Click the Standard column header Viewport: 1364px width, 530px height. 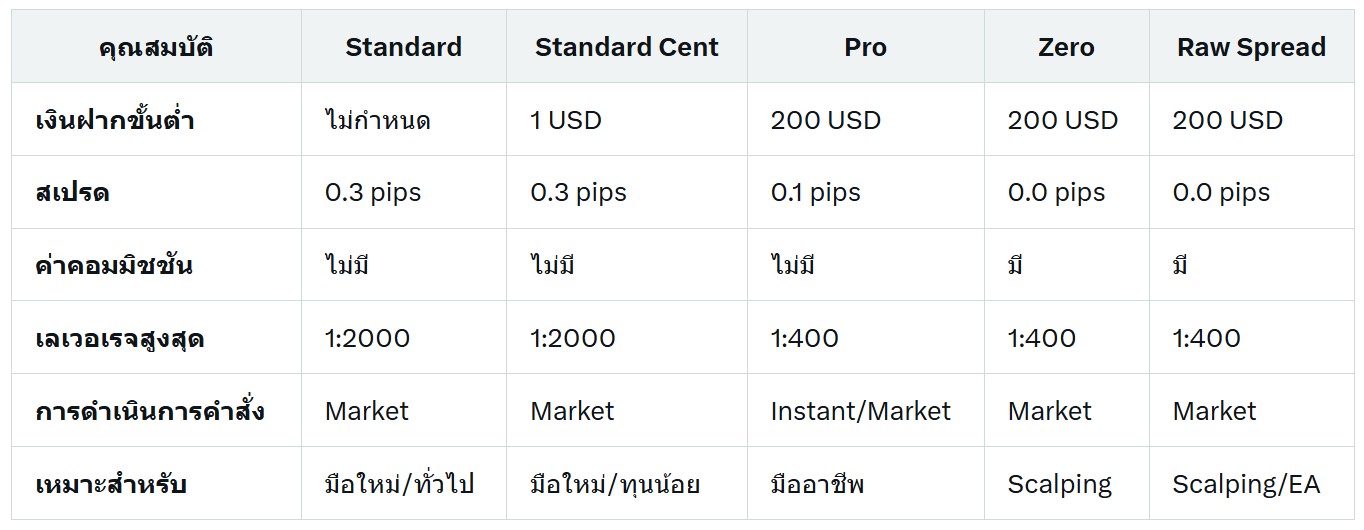[x=403, y=47]
